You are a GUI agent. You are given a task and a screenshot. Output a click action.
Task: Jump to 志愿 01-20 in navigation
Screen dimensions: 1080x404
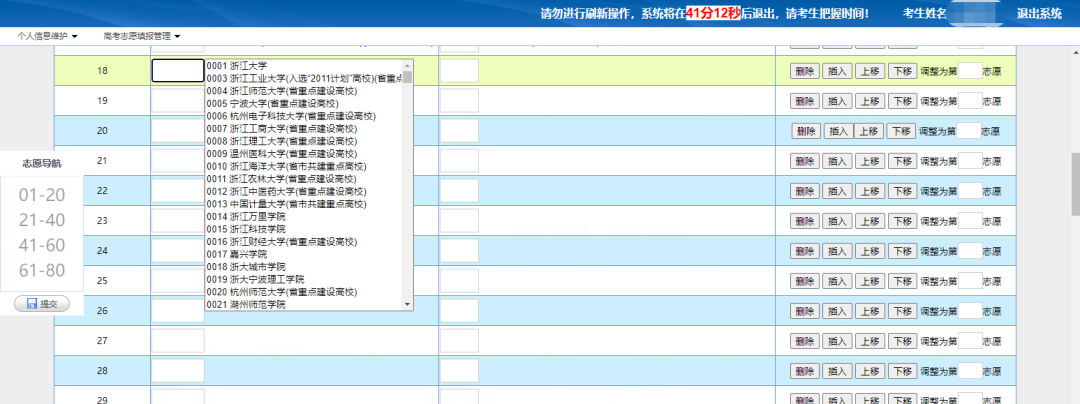click(41, 195)
